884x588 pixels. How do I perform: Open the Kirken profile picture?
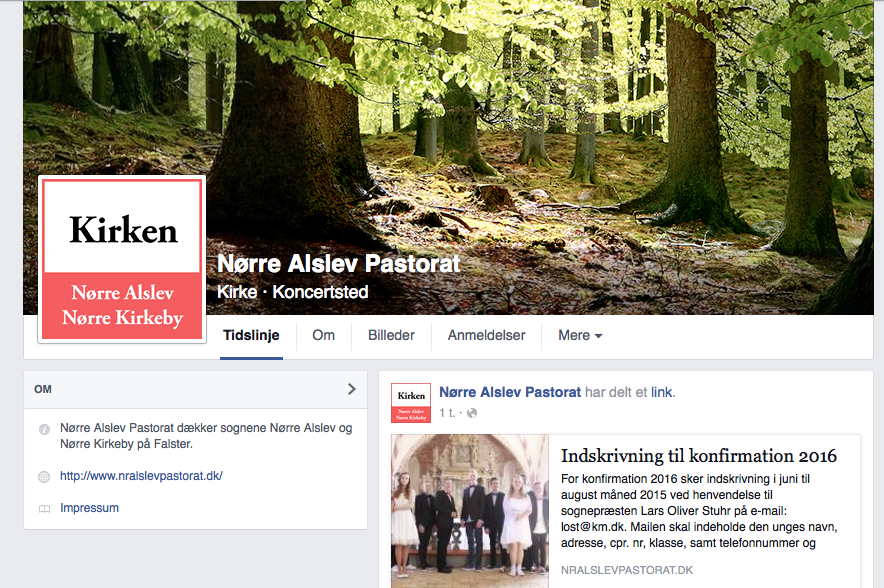(x=122, y=259)
